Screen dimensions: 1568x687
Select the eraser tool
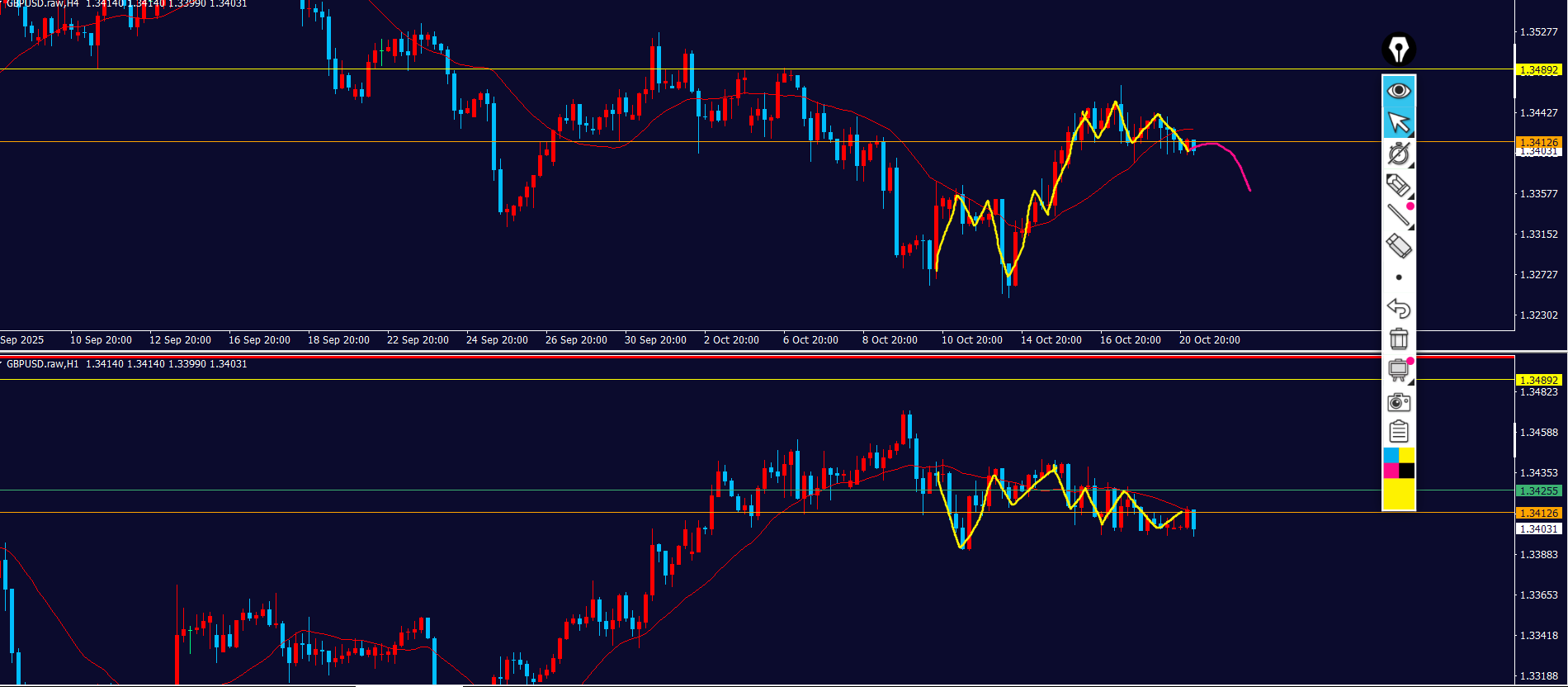click(x=1398, y=246)
